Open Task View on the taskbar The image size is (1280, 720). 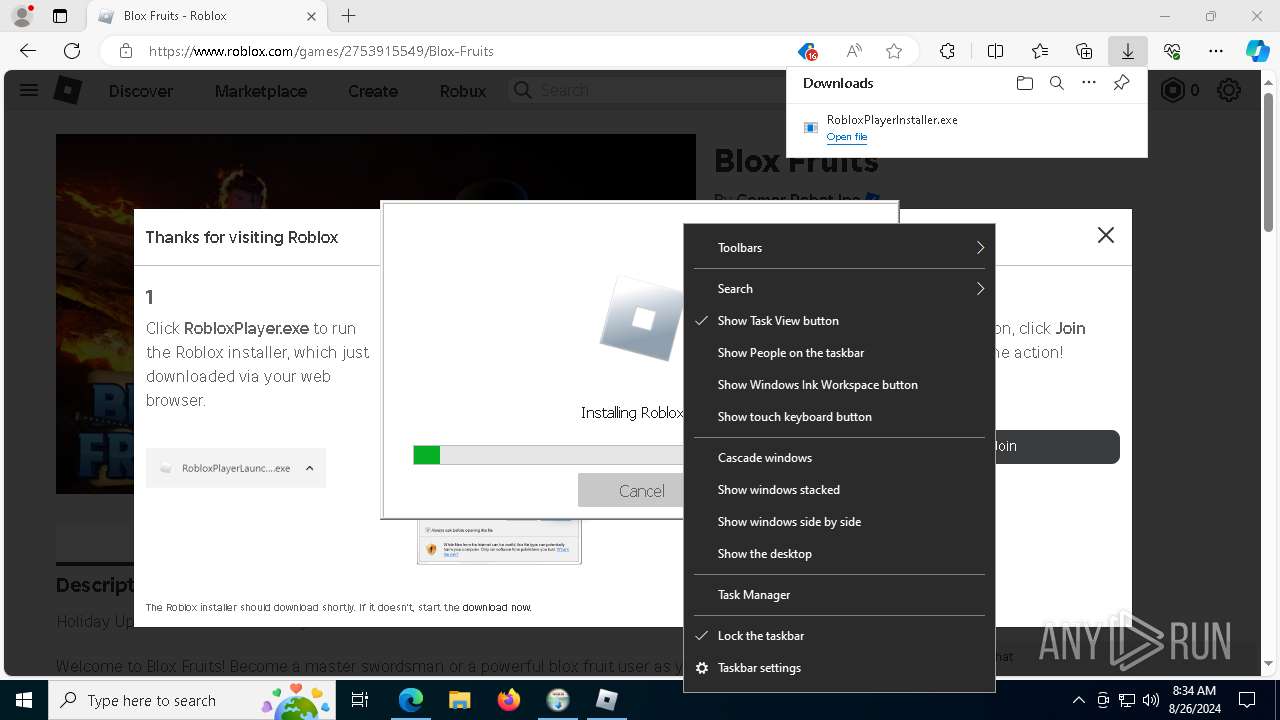[361, 700]
